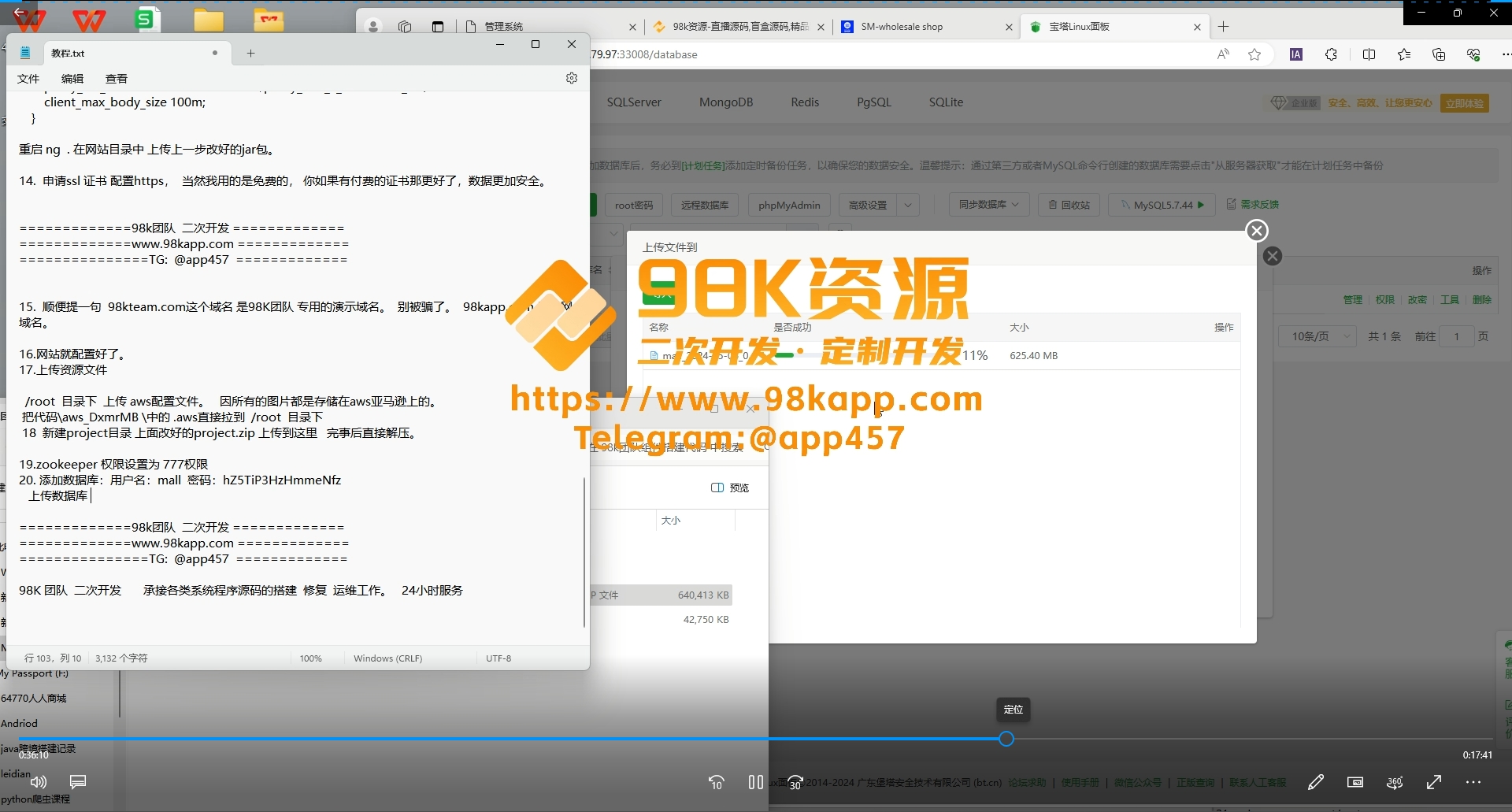Click the page number input field
The height and width of the screenshot is (812, 1512).
tap(1457, 336)
